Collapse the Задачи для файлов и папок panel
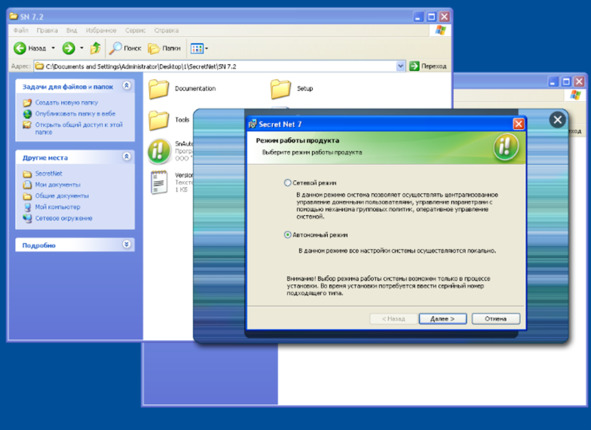591x430 pixels. tap(127, 86)
